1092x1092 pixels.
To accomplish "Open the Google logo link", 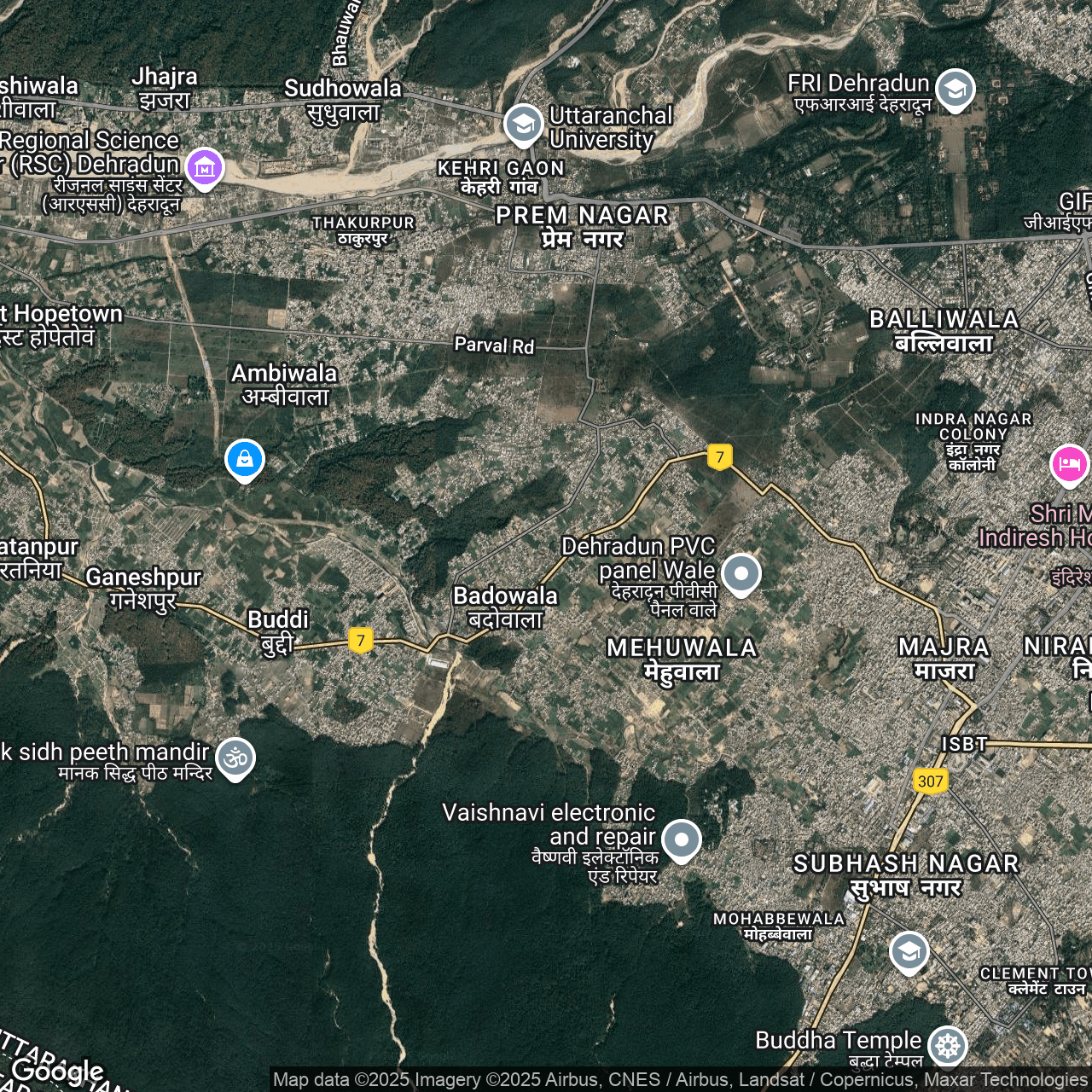I will (x=57, y=1071).
